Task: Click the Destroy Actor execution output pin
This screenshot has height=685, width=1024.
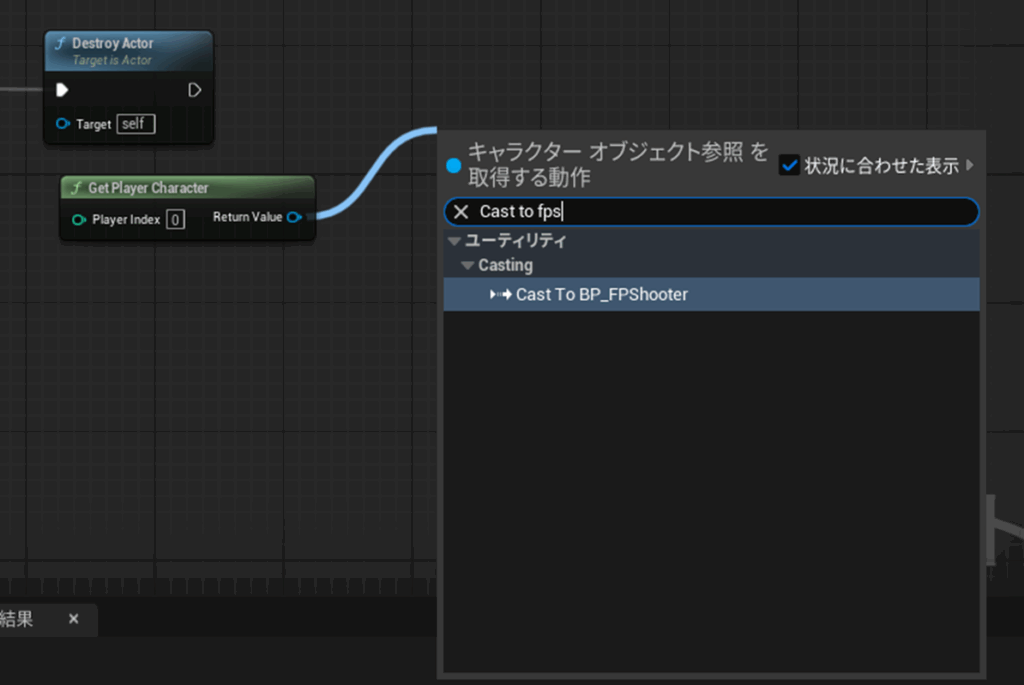Action: point(194,90)
